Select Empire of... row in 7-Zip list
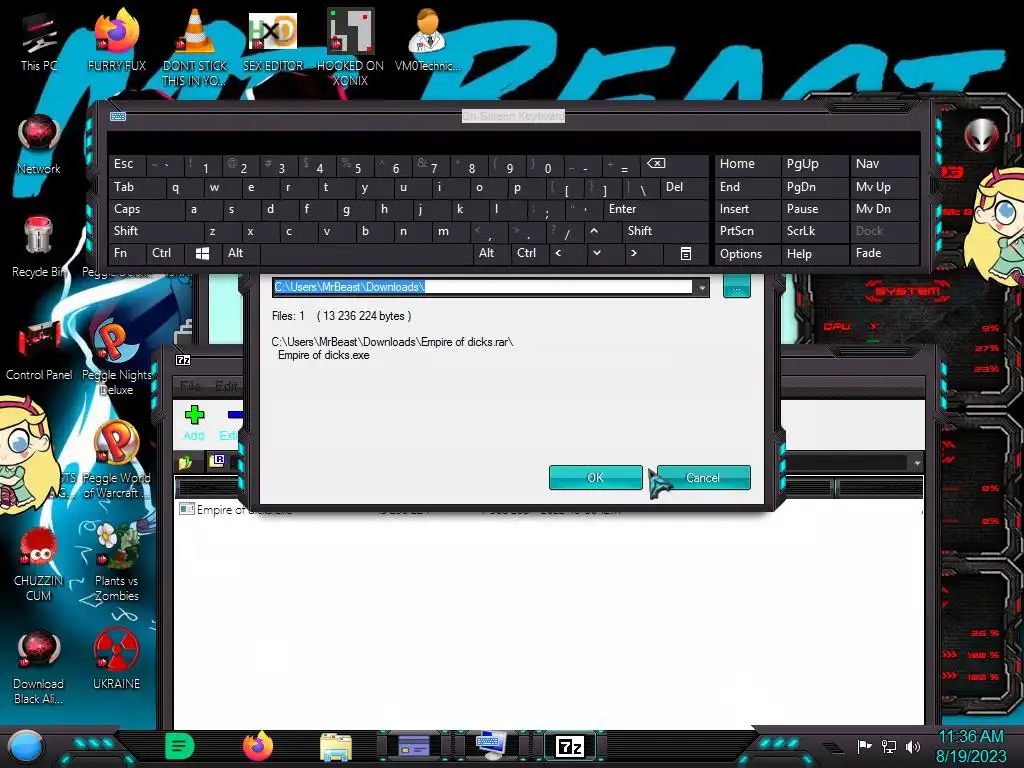 tap(549, 509)
